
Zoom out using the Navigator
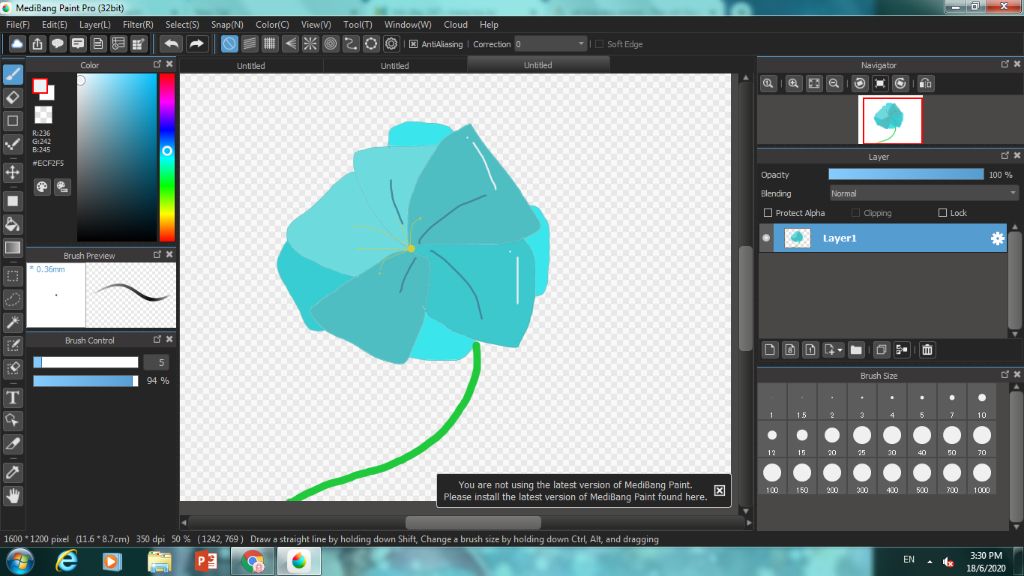(x=834, y=84)
